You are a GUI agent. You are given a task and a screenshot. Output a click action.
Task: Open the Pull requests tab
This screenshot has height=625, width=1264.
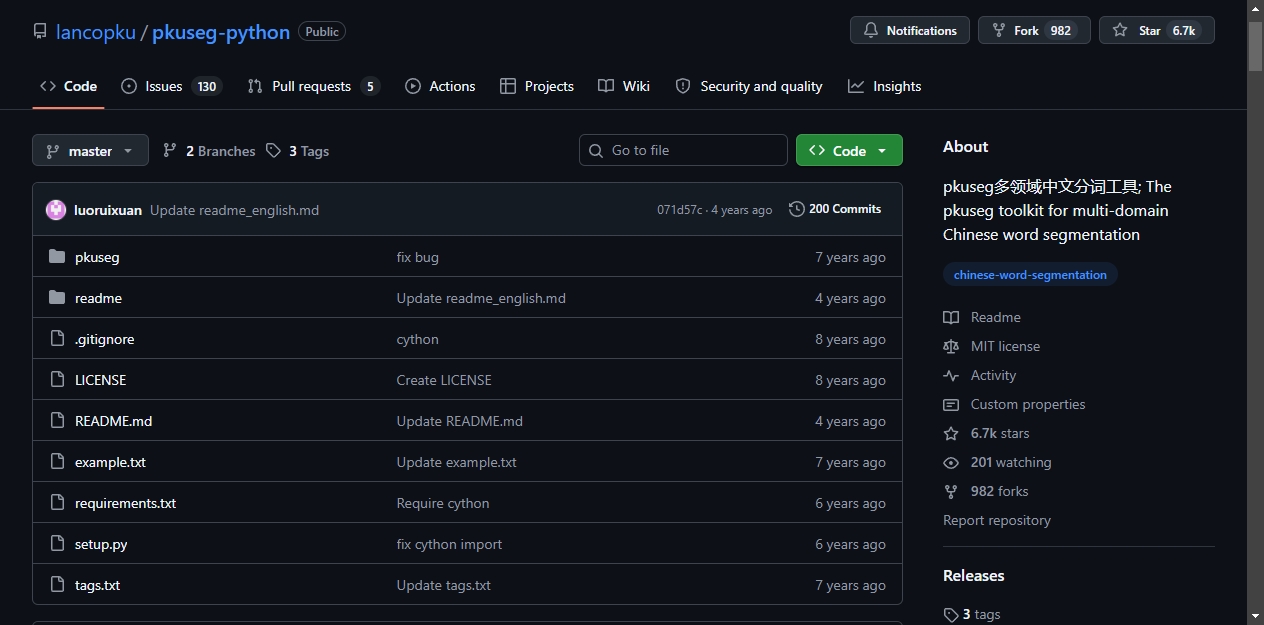tap(314, 86)
